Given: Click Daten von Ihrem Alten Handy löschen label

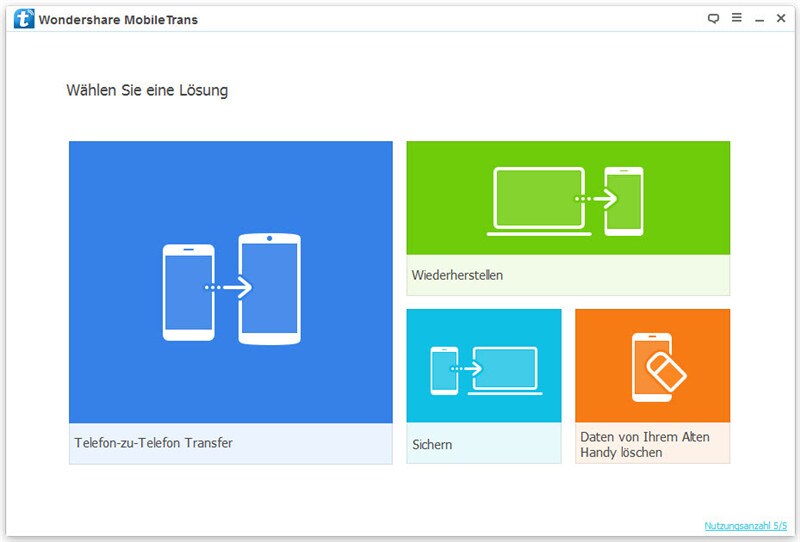Looking at the screenshot, I should 644,445.
